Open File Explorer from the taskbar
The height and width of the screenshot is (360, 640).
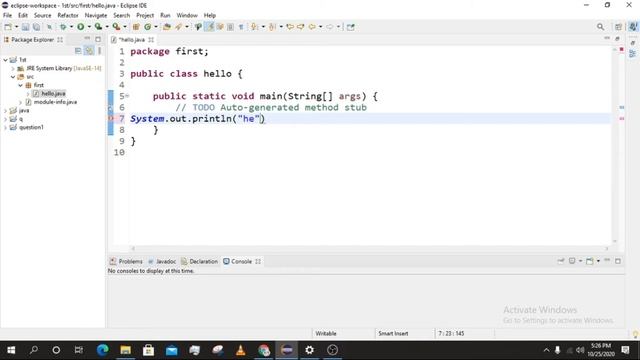click(x=126, y=350)
